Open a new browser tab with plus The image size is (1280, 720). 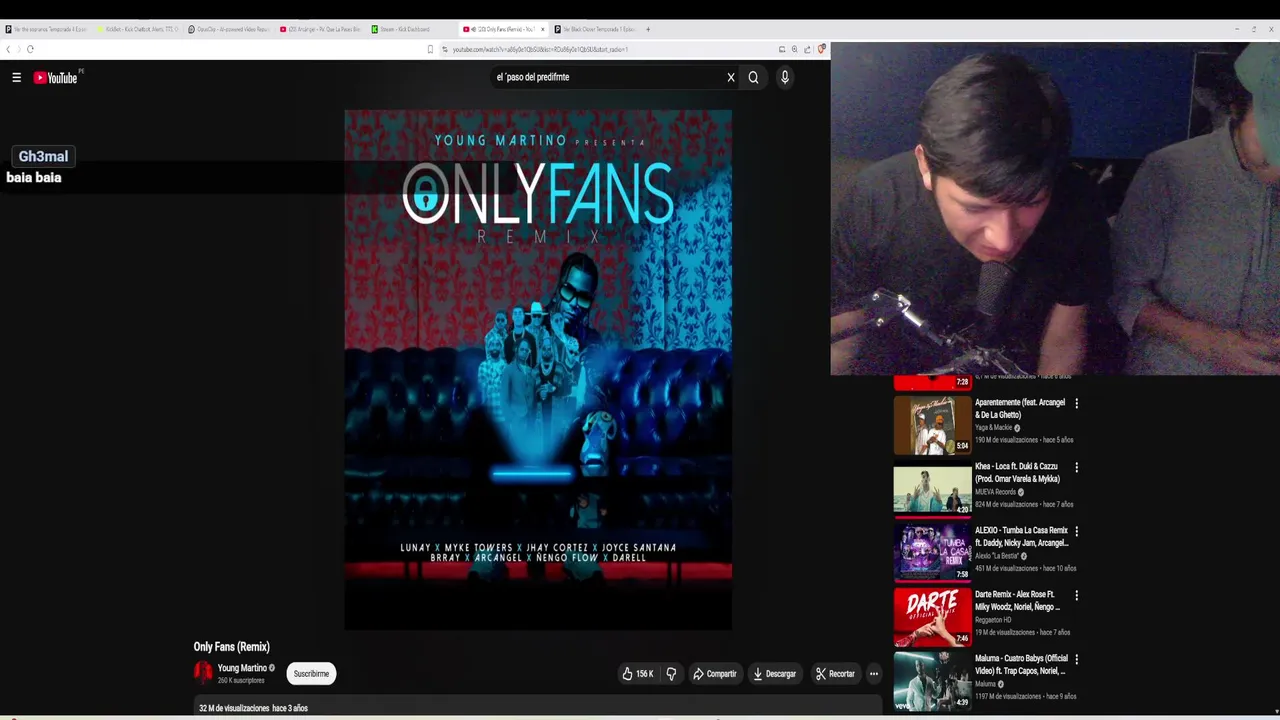click(648, 29)
